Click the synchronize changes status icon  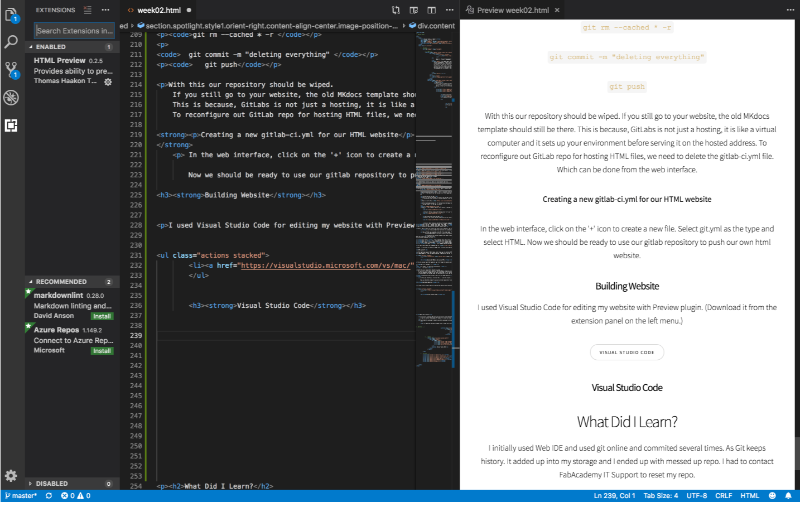point(49,496)
